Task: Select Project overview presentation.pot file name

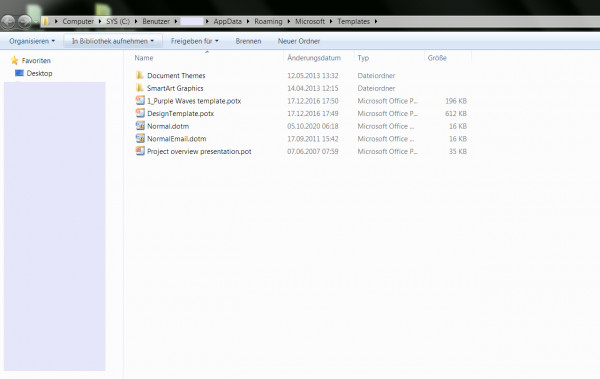Action: click(x=199, y=151)
